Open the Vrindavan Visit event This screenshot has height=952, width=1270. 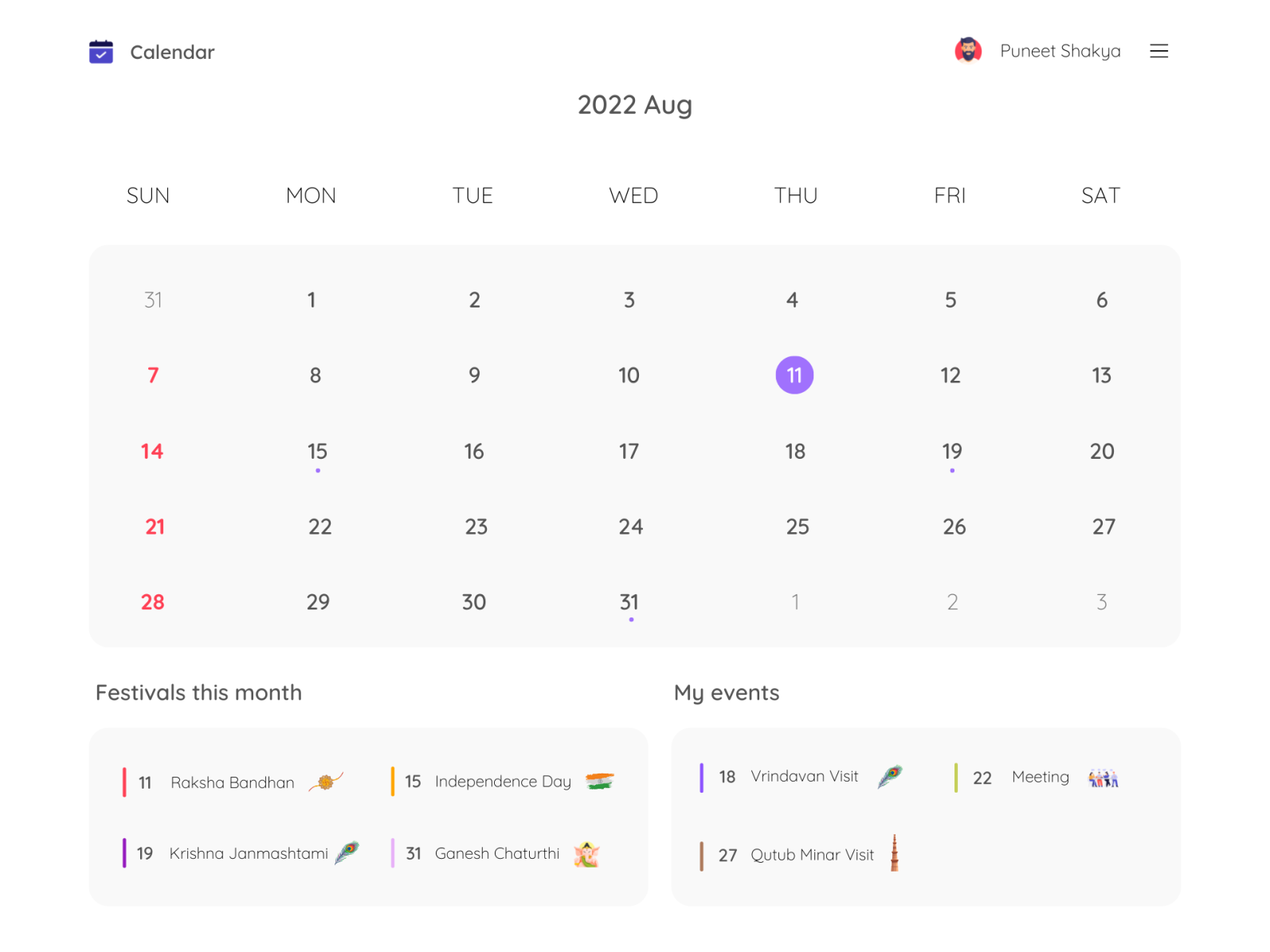pyautogui.click(x=802, y=777)
